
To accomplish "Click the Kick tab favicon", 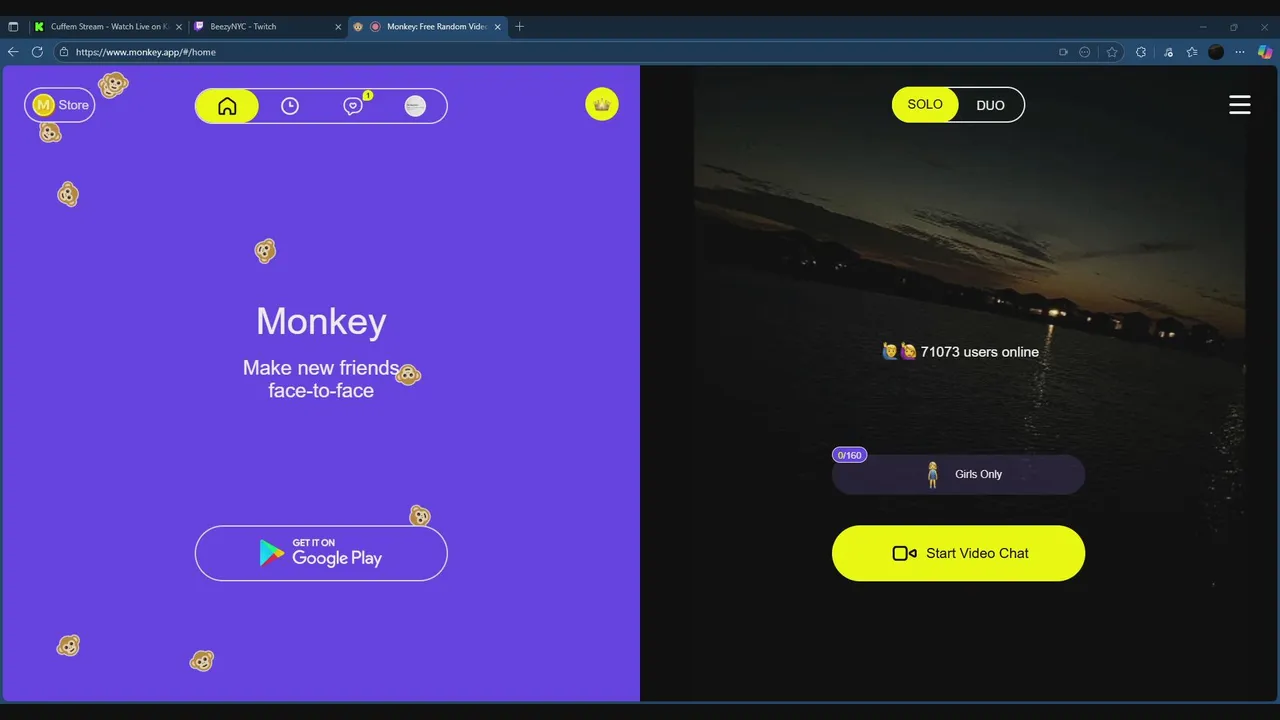I will (39, 27).
